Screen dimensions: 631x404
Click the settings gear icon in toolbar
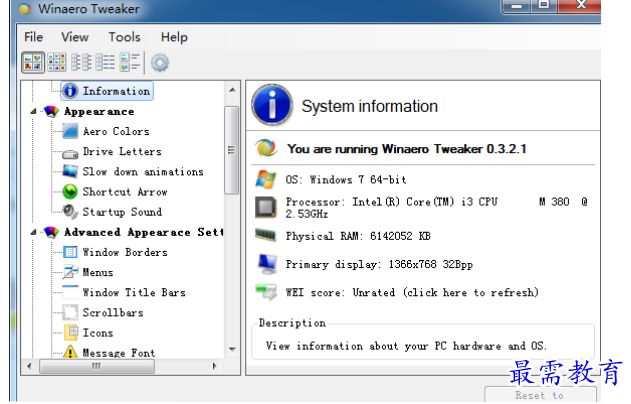tap(160, 62)
